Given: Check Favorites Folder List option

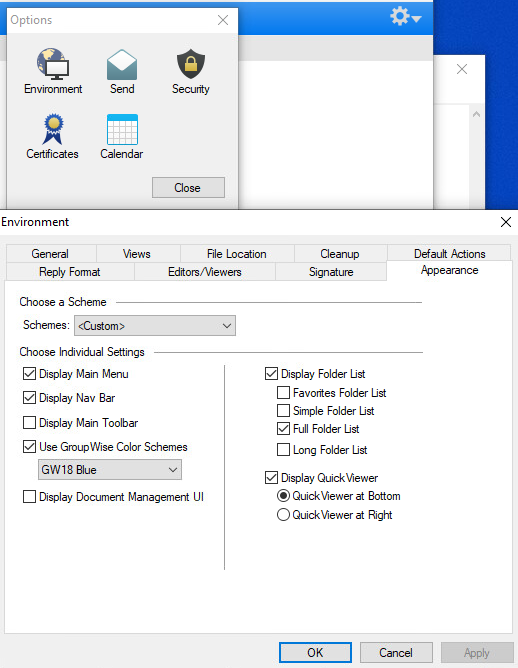Looking at the screenshot, I should click(283, 392).
